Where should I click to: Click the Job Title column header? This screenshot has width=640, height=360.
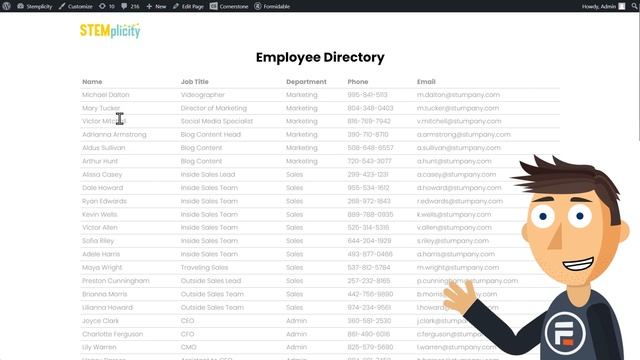[x=195, y=82]
